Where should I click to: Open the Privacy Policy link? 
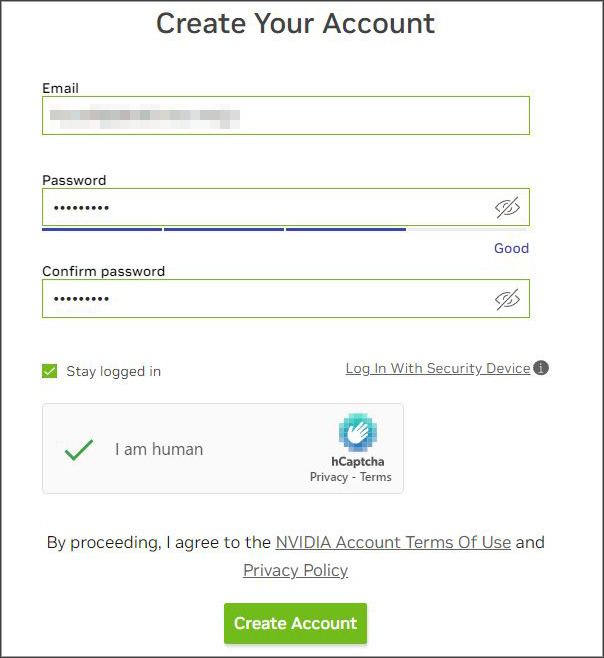pyautogui.click(x=295, y=570)
